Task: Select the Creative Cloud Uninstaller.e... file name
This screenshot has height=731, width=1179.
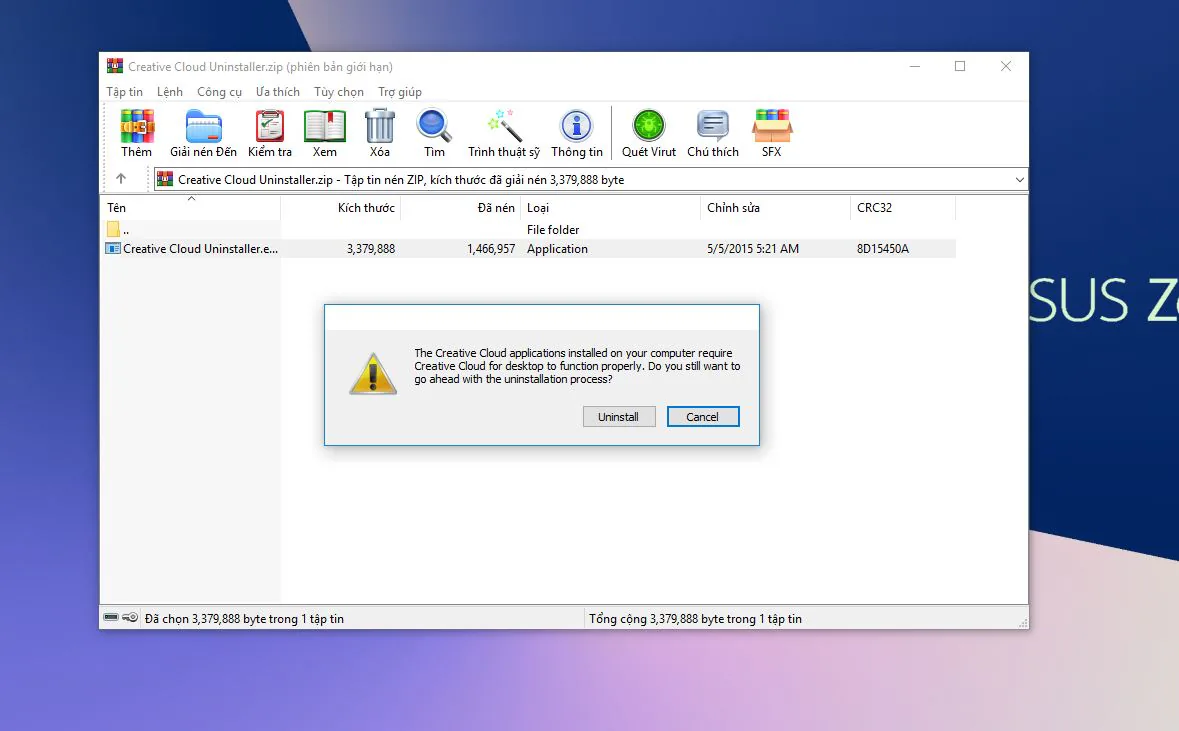Action: [x=201, y=249]
